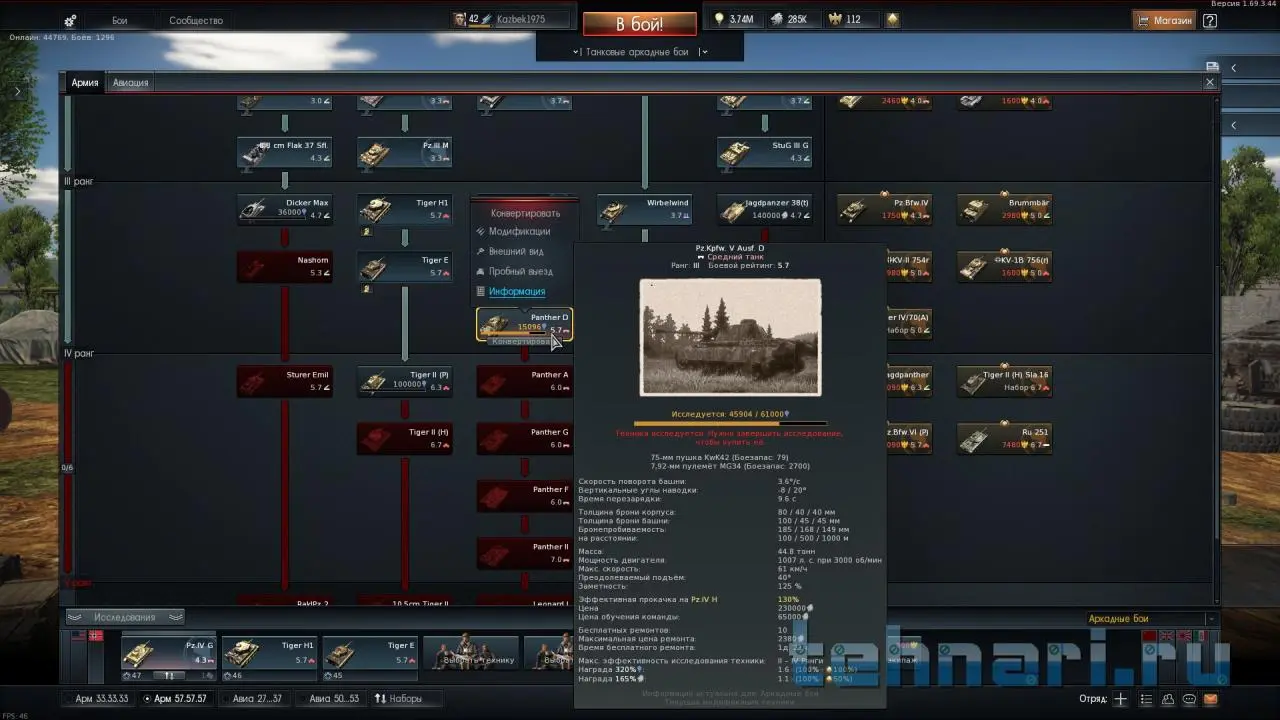1280x720 pixels.
Task: Select the Nashorn locked vehicle
Action: 284,267
